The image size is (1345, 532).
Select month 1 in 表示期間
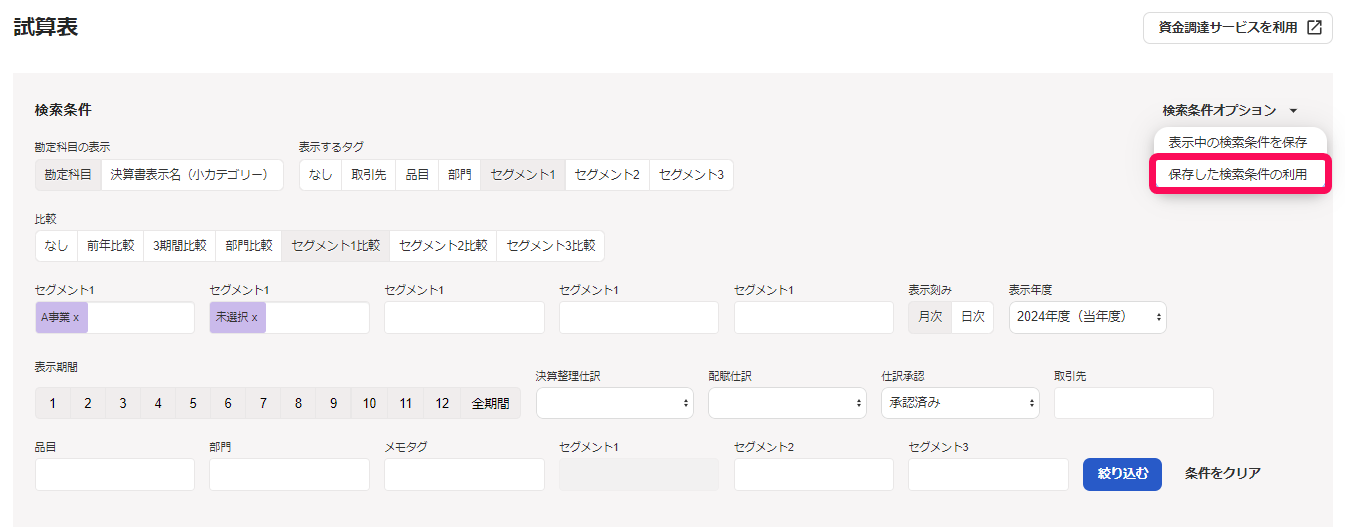pos(52,404)
